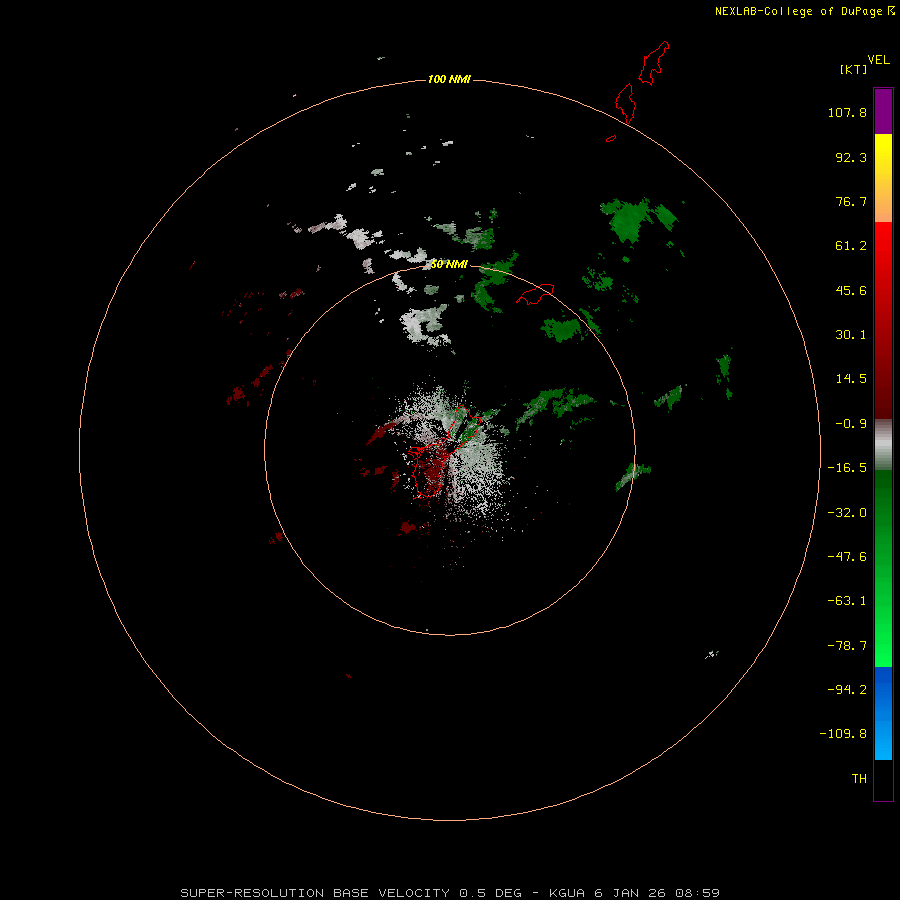Click the KGUA station identifier in the caption
Screen dimensions: 900x900
point(567,893)
